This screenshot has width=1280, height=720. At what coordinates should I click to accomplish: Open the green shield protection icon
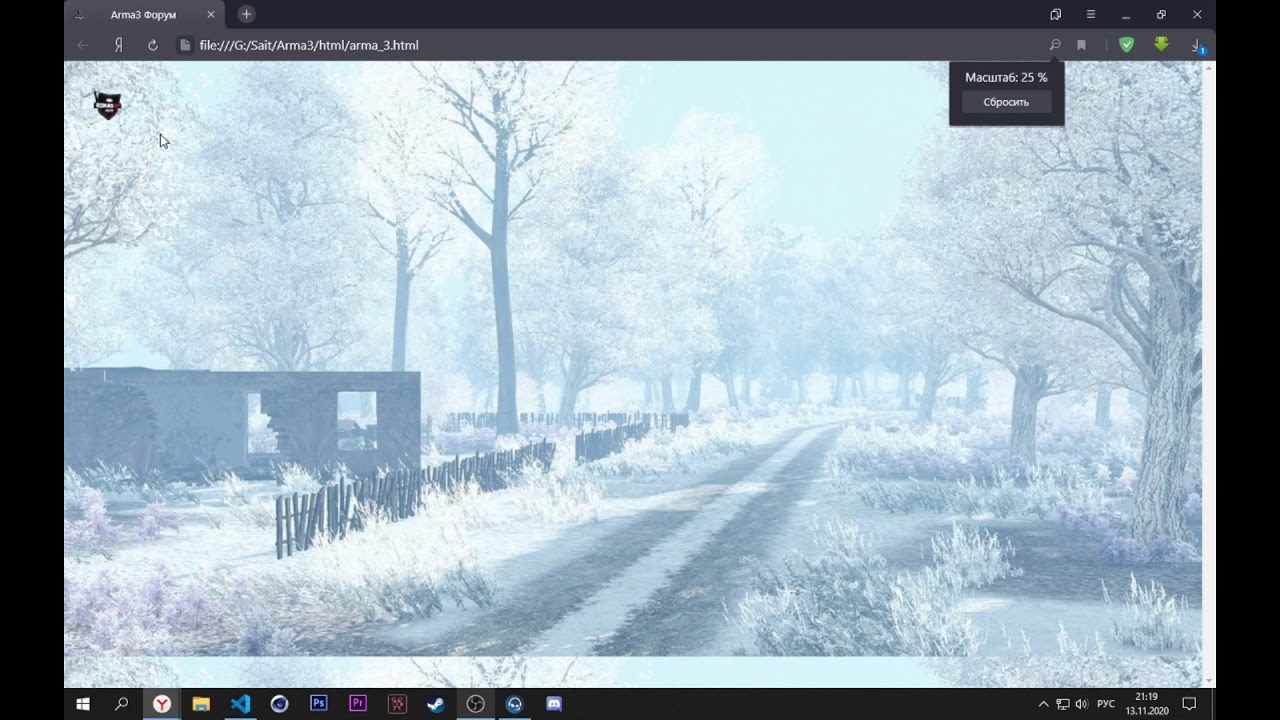(x=1126, y=45)
